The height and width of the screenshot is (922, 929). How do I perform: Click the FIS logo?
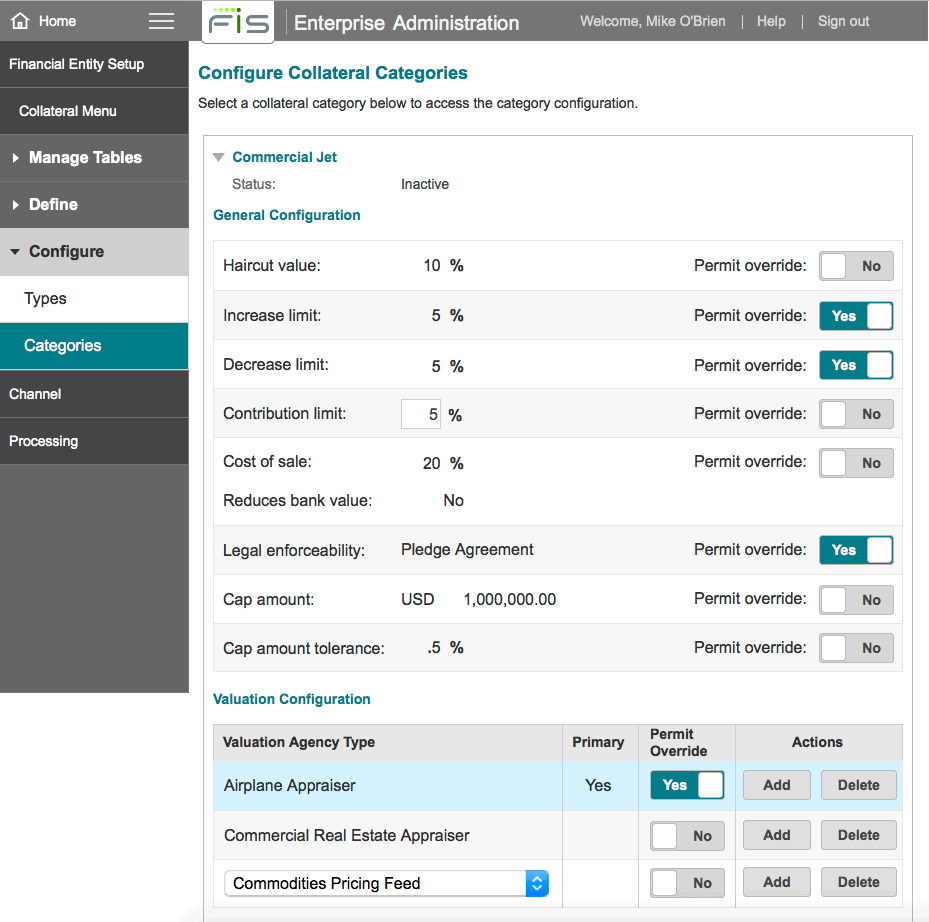tap(238, 22)
